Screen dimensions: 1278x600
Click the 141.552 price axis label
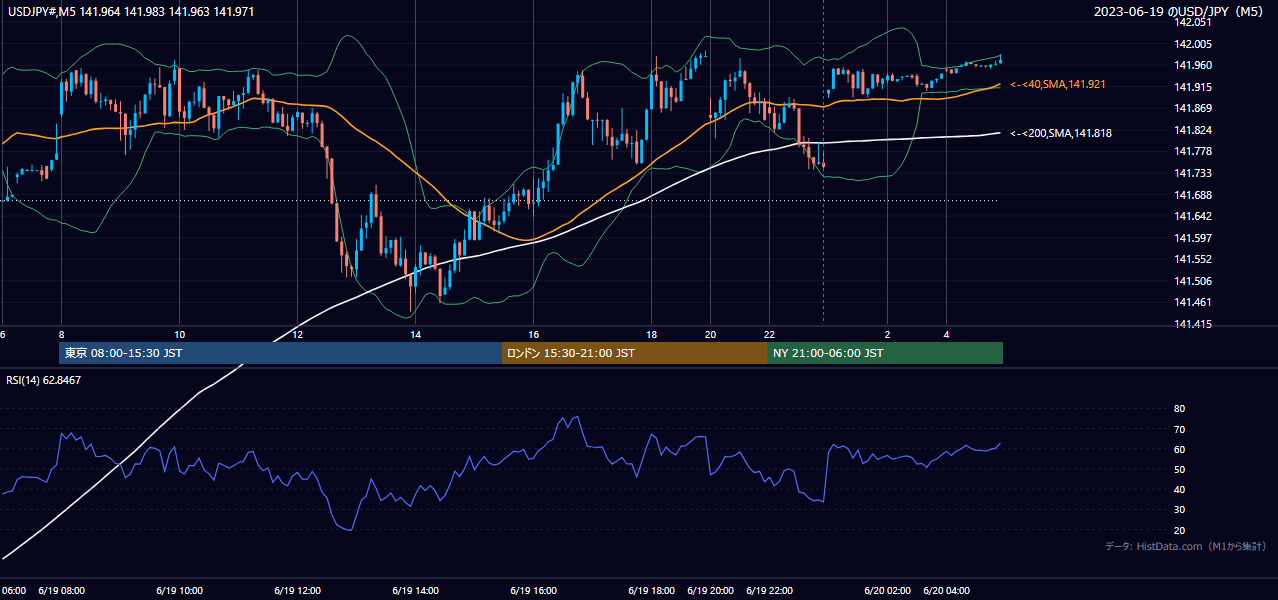[1194, 259]
